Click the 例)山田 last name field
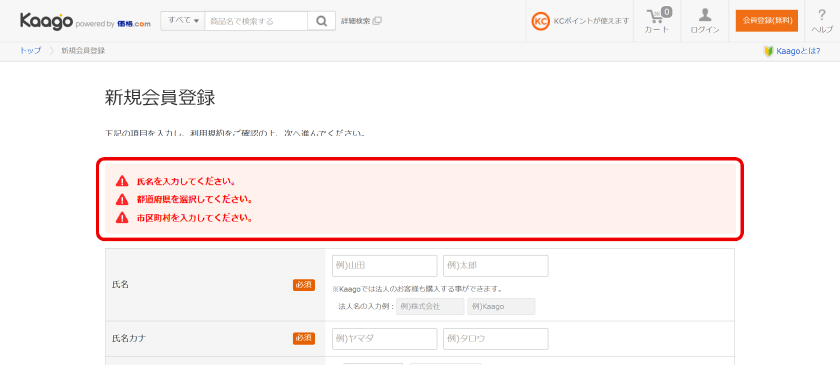 (x=385, y=266)
